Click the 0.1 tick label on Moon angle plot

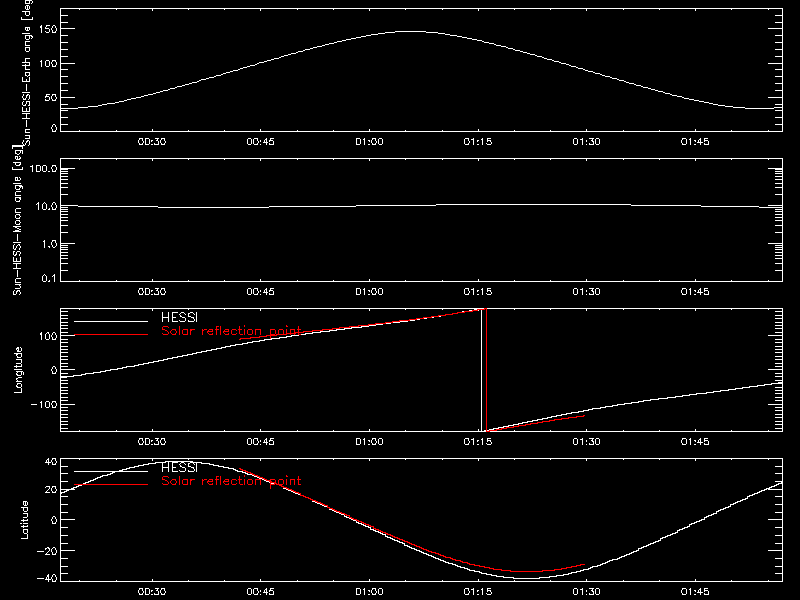tap(49, 278)
